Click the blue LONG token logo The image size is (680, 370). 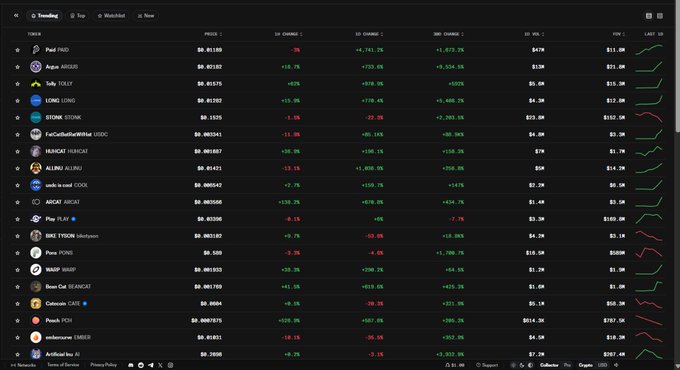(36, 101)
